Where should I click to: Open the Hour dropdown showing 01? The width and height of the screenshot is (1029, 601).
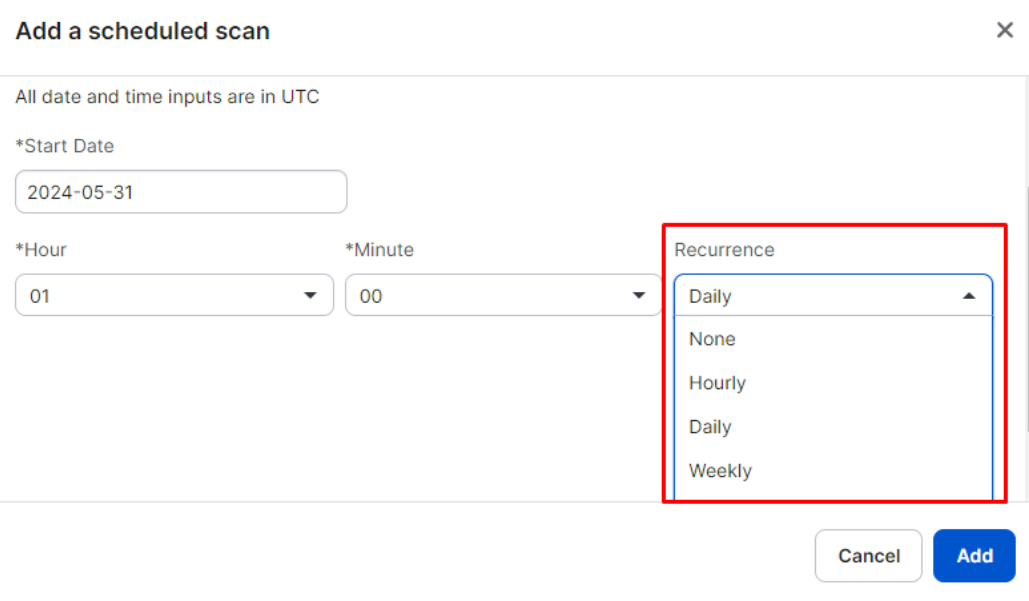pyautogui.click(x=160, y=296)
